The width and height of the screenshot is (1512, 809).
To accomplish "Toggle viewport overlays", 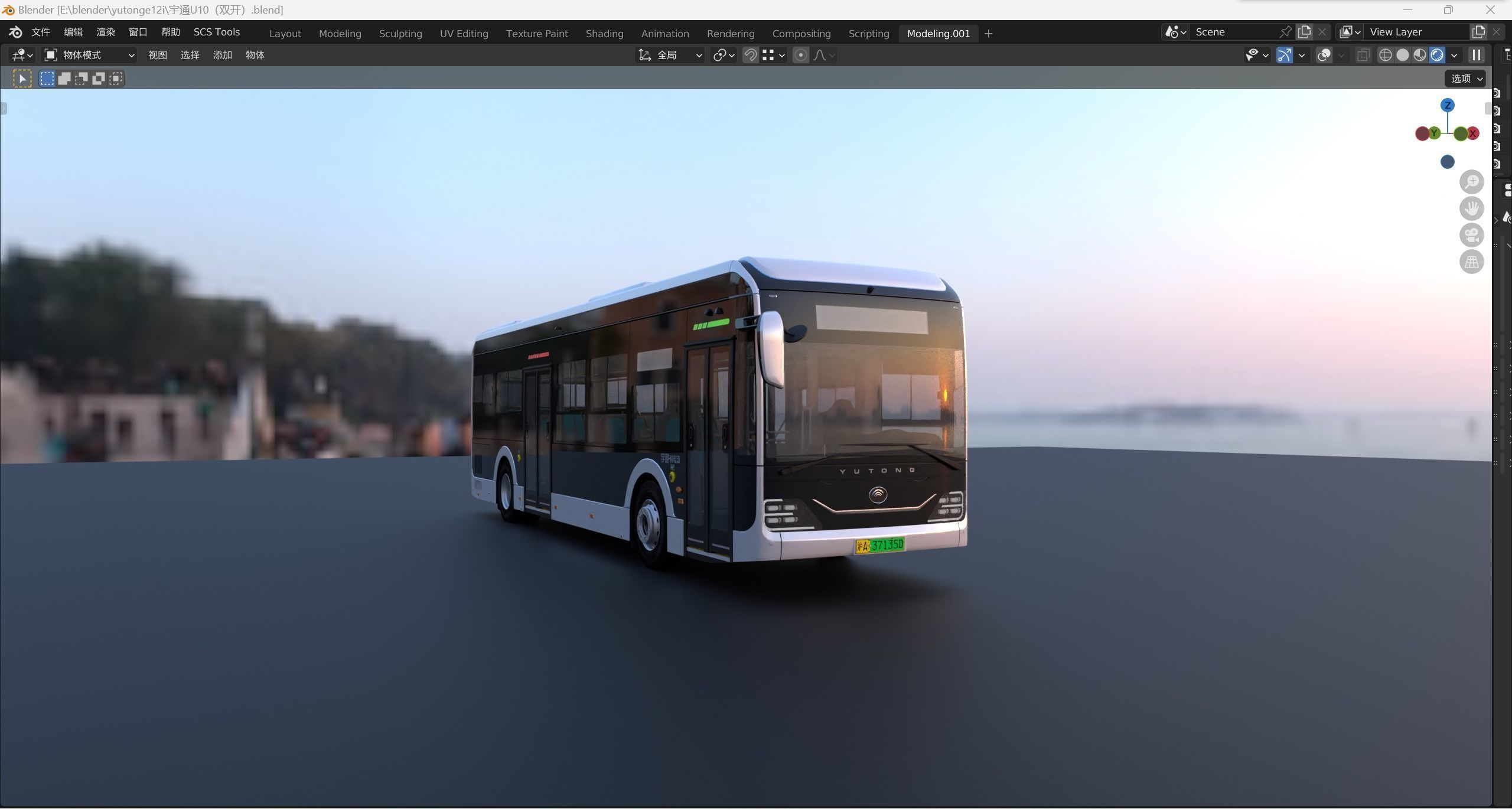I will coord(1324,55).
